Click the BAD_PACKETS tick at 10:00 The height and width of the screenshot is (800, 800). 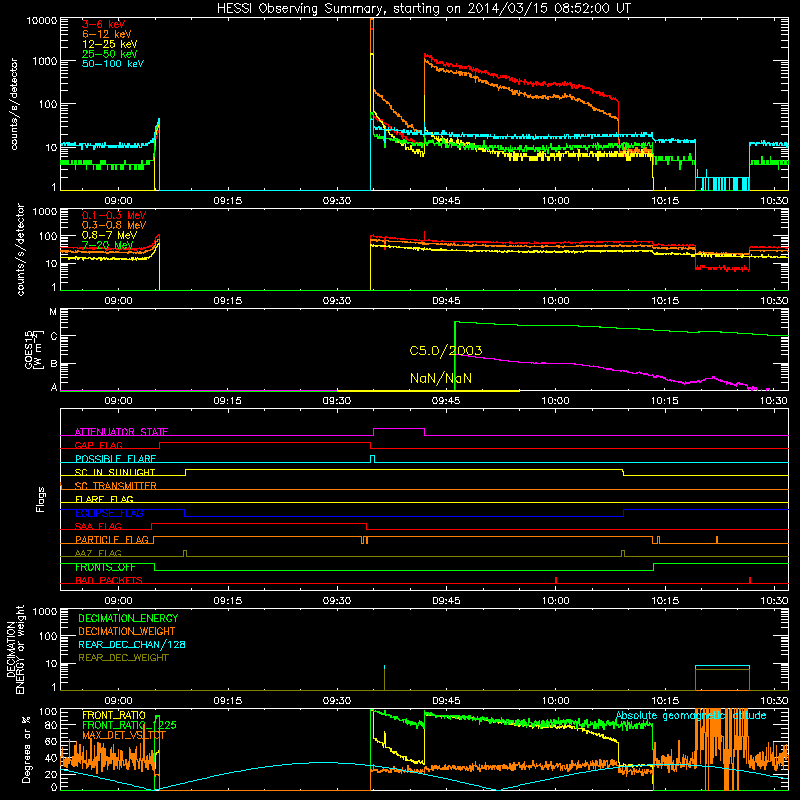(x=556, y=580)
